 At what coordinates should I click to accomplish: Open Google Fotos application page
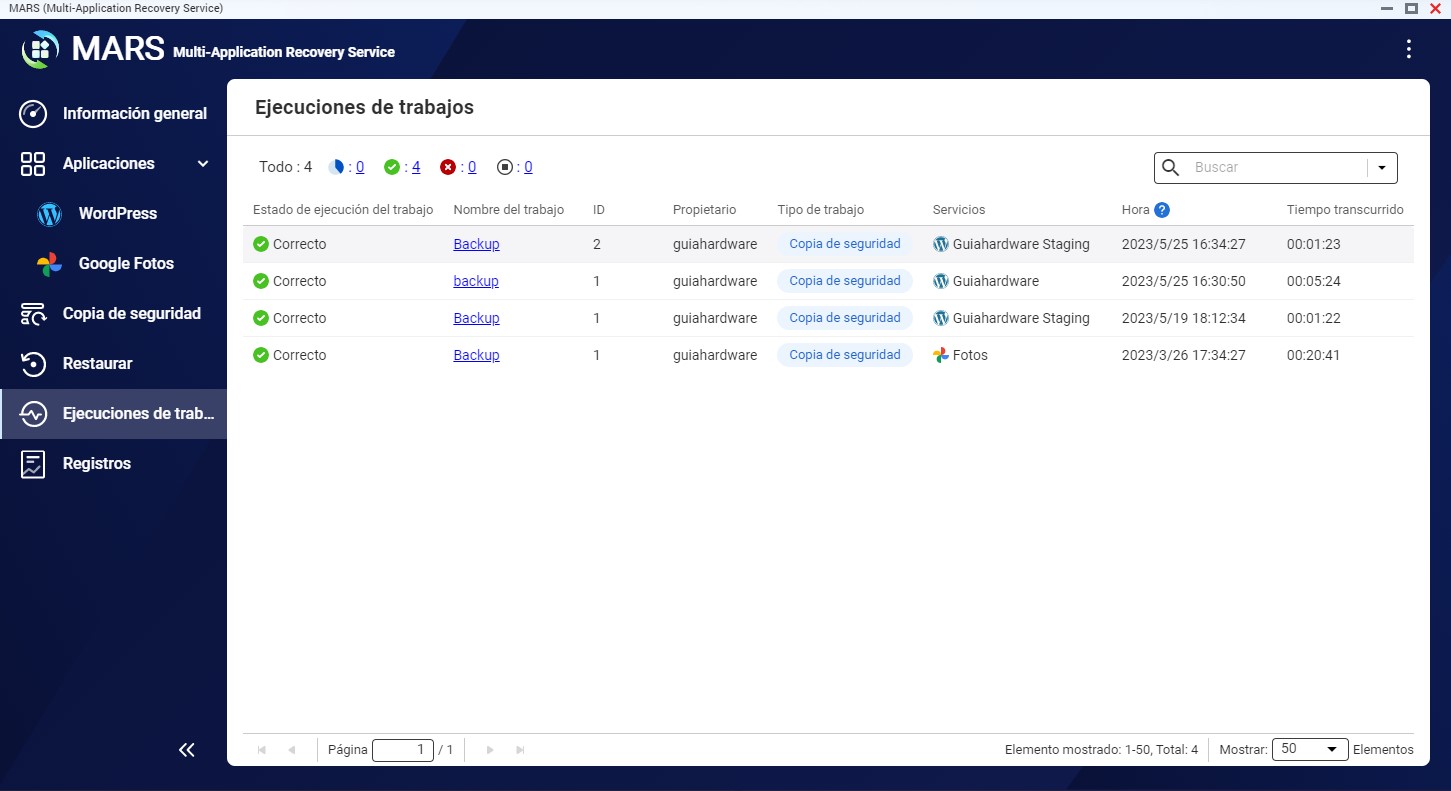126,264
